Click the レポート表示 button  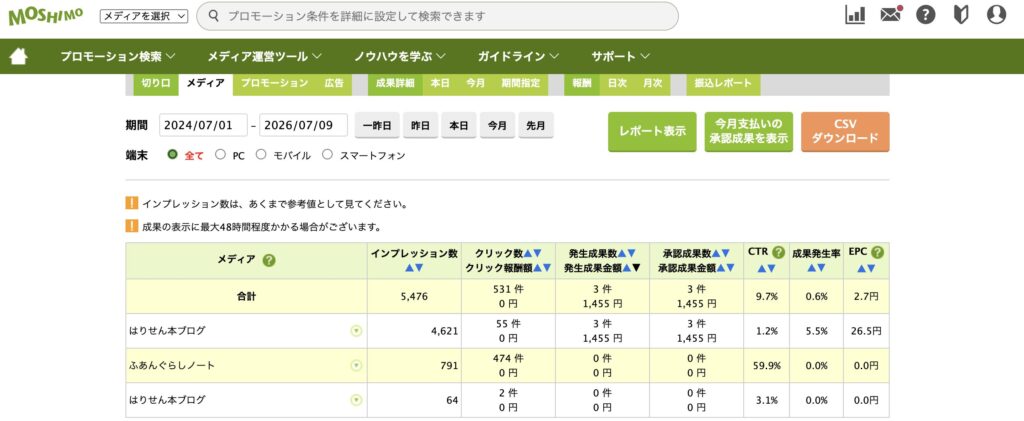pyautogui.click(x=652, y=131)
